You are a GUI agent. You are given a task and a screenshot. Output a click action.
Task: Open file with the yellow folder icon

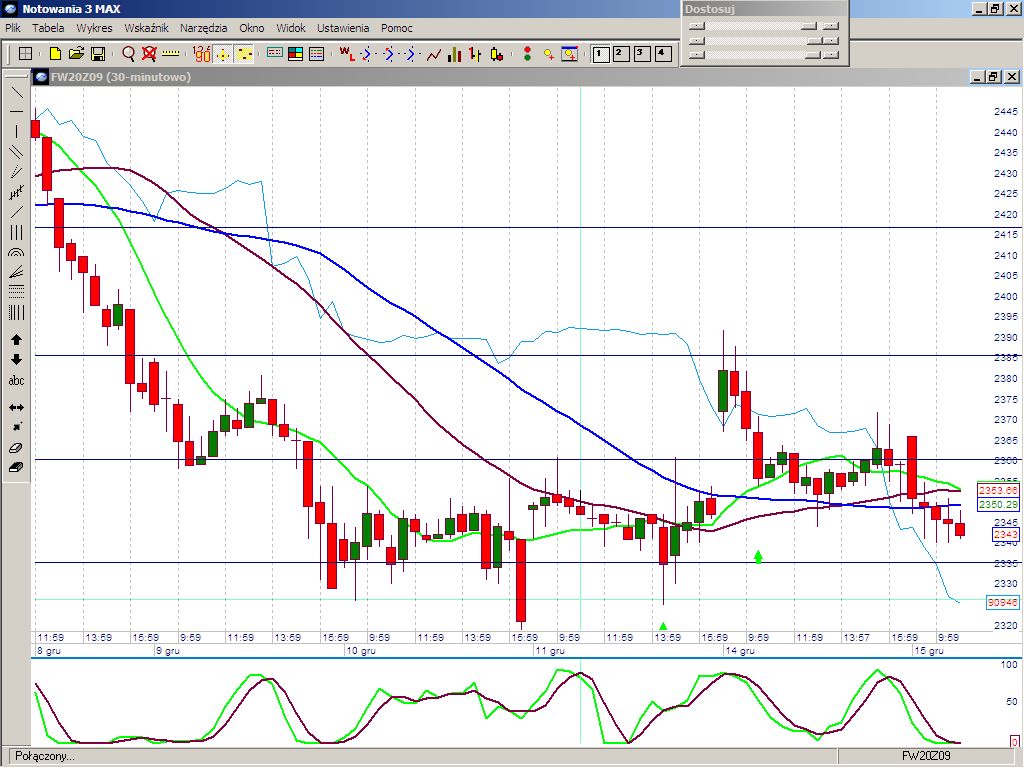77,54
